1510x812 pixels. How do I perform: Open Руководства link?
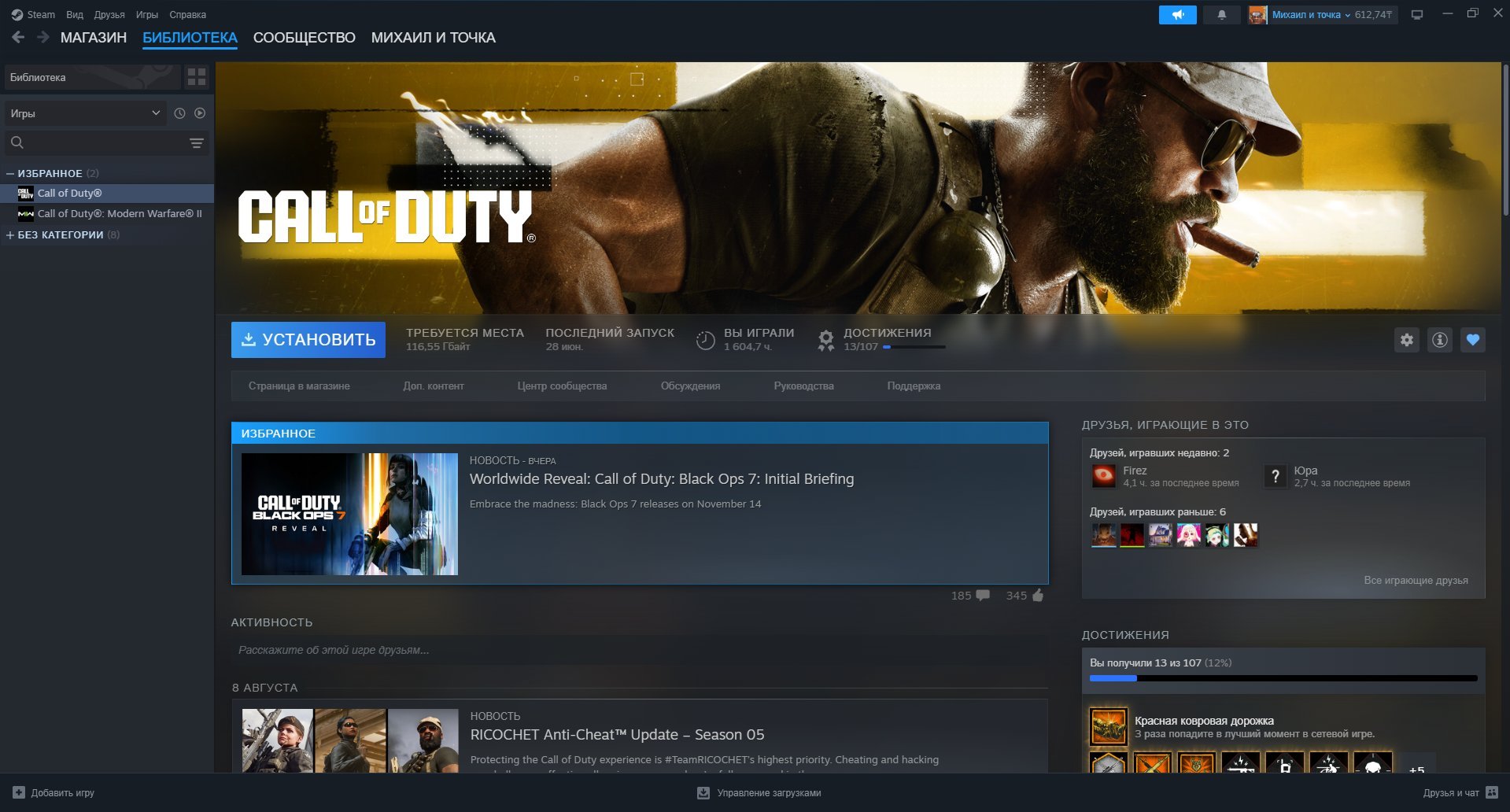coord(803,386)
